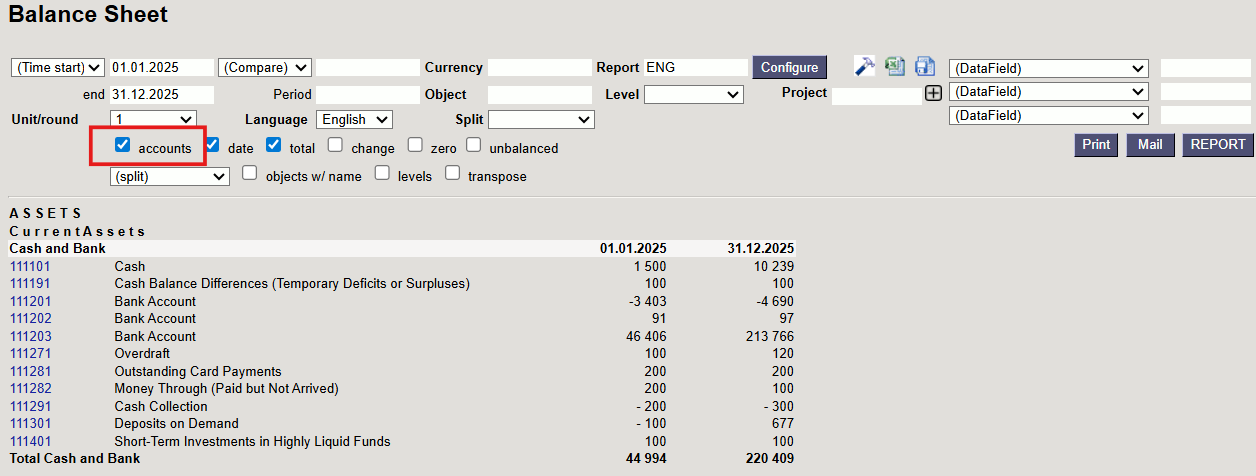Click the floppy disk save icon
The height and width of the screenshot is (476, 1256).
tap(924, 67)
